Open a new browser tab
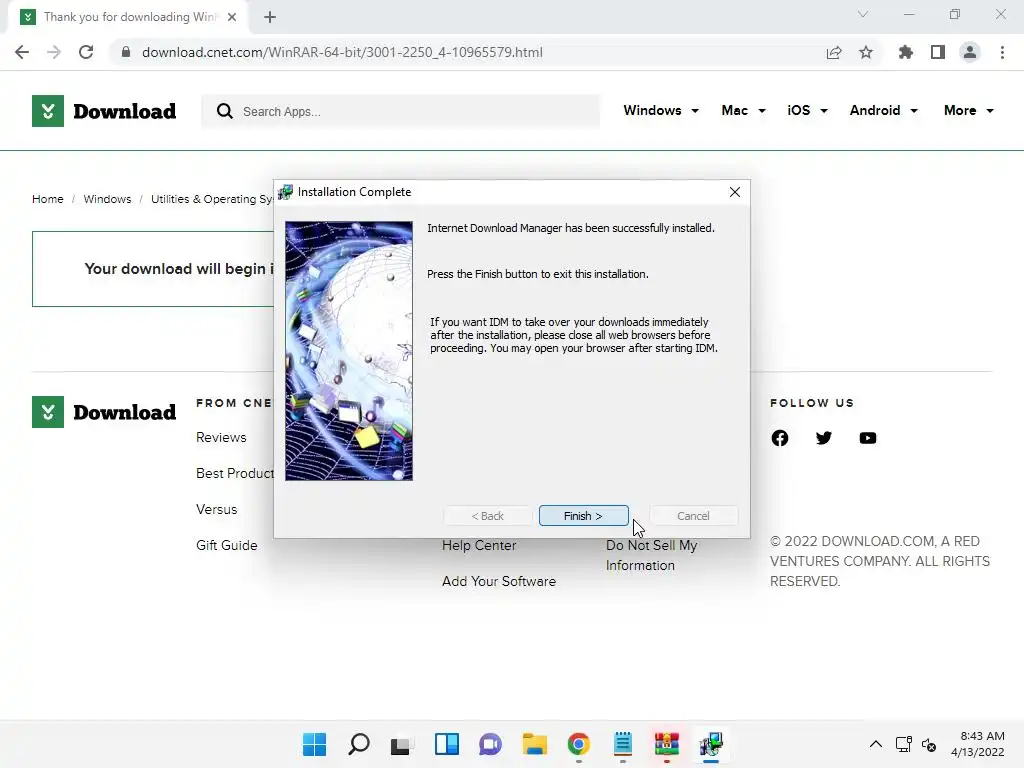1024x768 pixels. [x=270, y=17]
